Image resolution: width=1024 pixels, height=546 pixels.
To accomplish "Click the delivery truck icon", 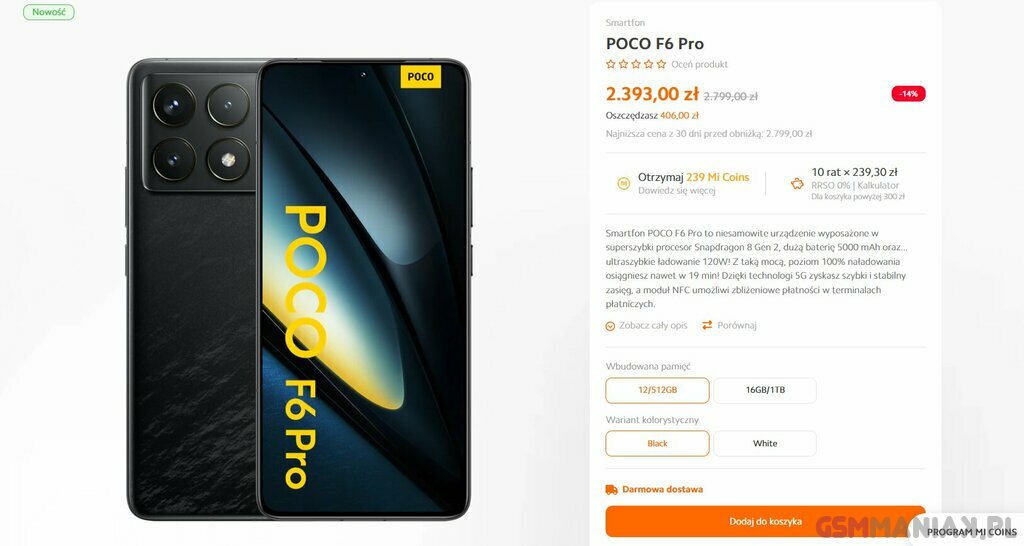I will [x=611, y=489].
